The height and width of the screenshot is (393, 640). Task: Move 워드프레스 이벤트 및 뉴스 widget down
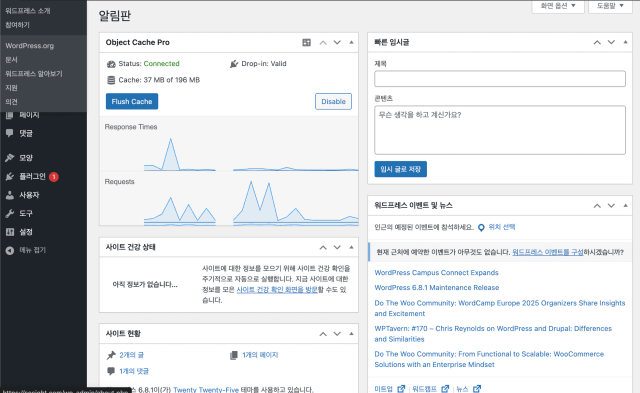pyautogui.click(x=611, y=206)
